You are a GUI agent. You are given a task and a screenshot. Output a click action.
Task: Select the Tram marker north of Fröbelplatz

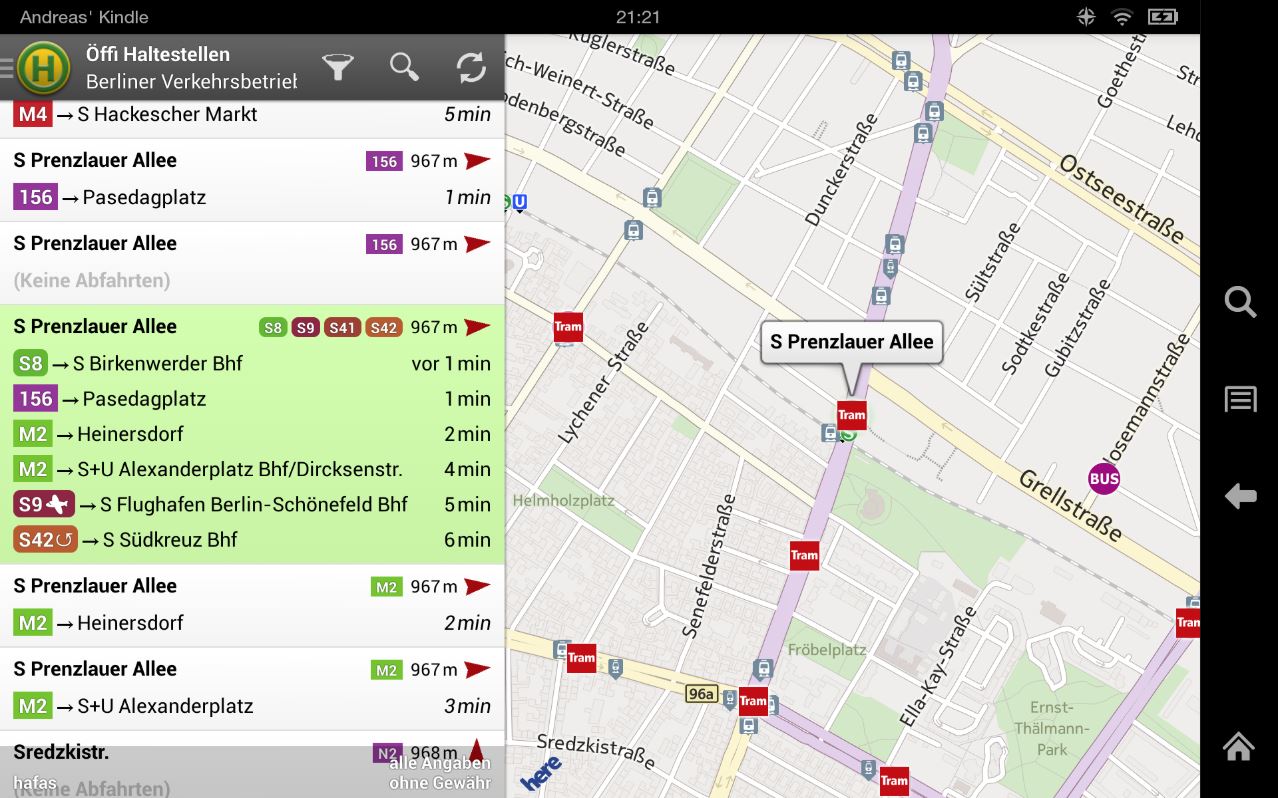pos(804,555)
